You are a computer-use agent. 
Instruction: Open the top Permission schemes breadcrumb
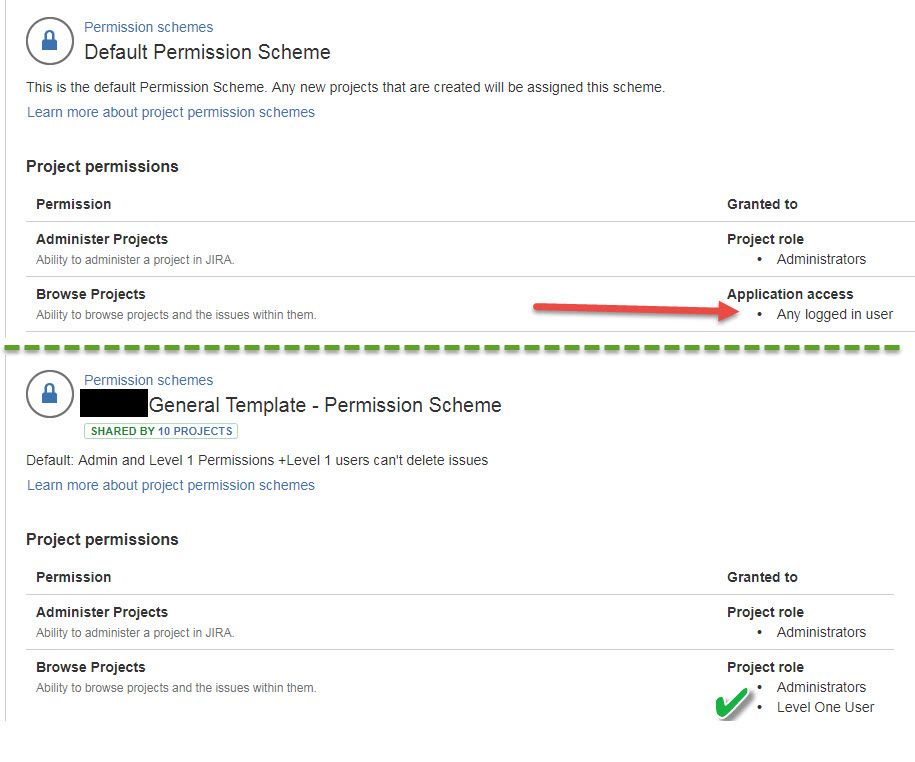[148, 27]
